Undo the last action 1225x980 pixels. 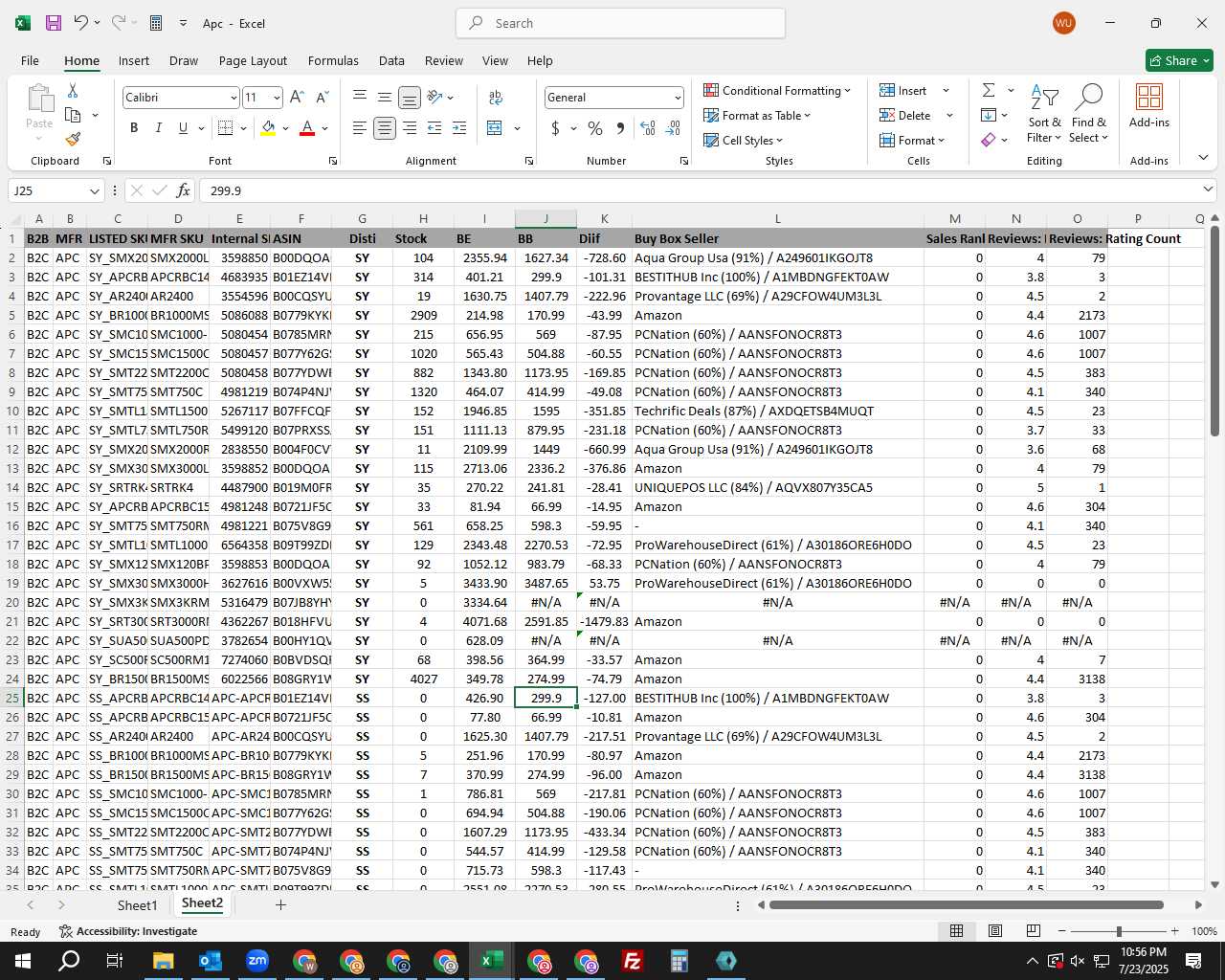tap(81, 23)
